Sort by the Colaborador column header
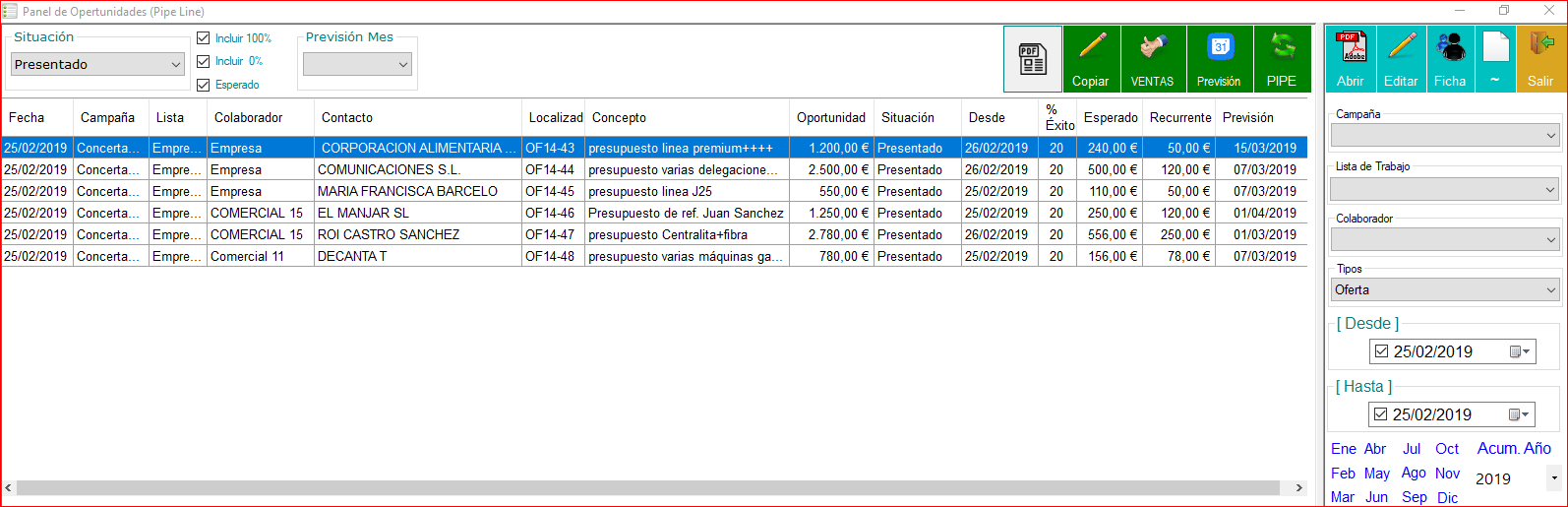This screenshot has width=1568, height=507. (x=261, y=117)
